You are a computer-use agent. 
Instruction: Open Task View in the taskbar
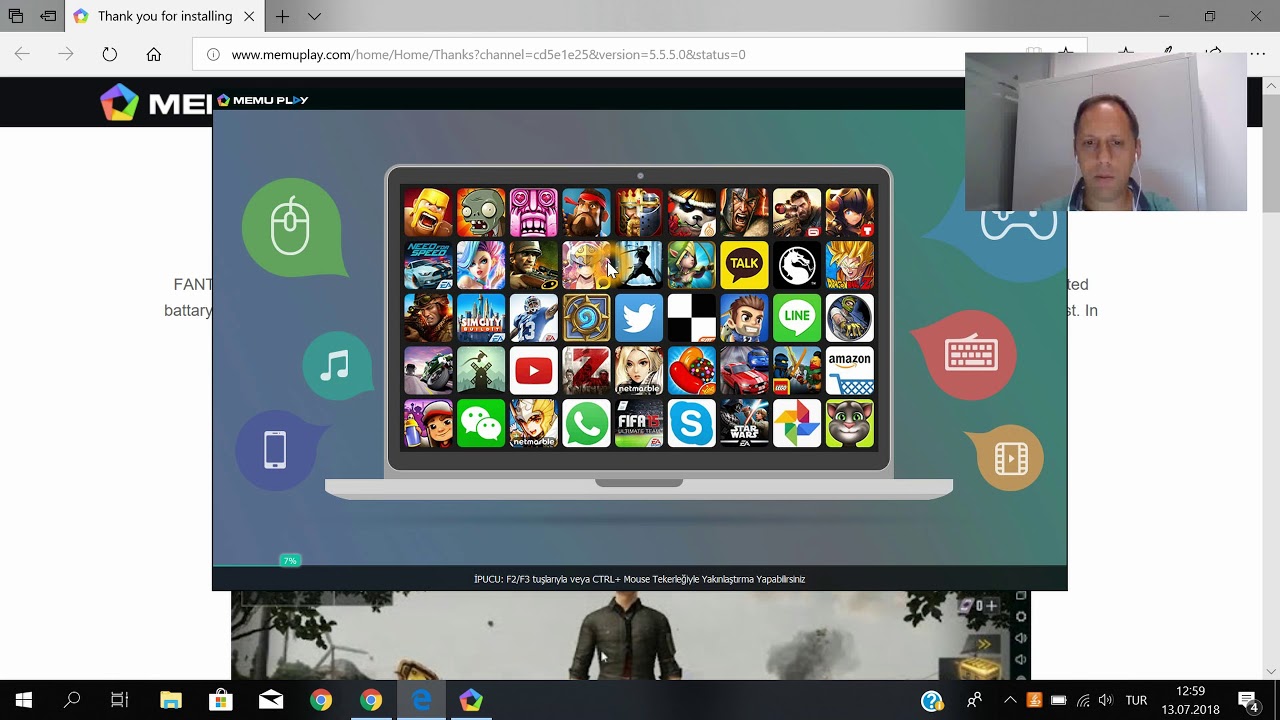[120, 700]
